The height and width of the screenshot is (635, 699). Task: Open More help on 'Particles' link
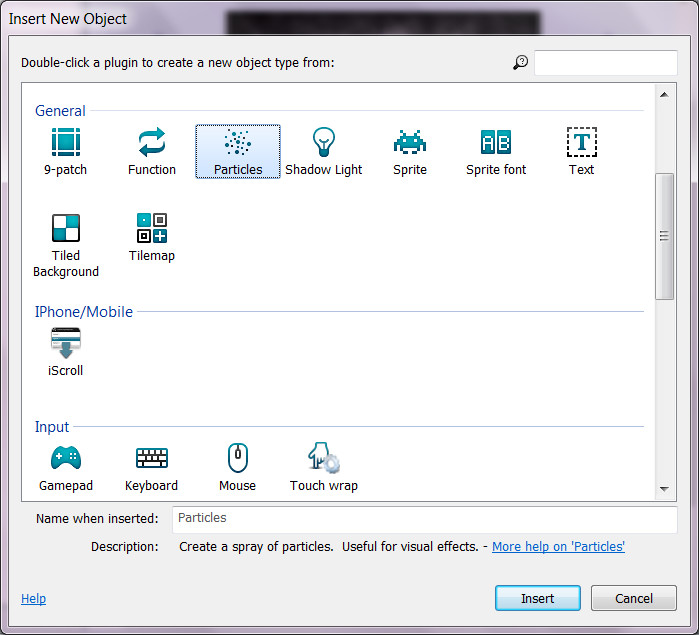tap(558, 547)
